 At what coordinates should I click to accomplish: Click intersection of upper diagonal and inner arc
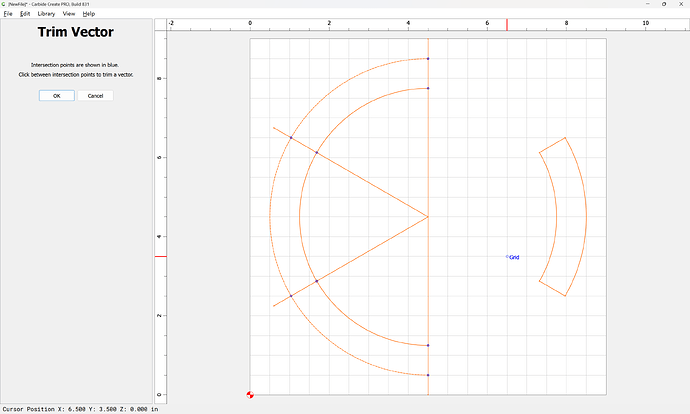tap(317, 152)
